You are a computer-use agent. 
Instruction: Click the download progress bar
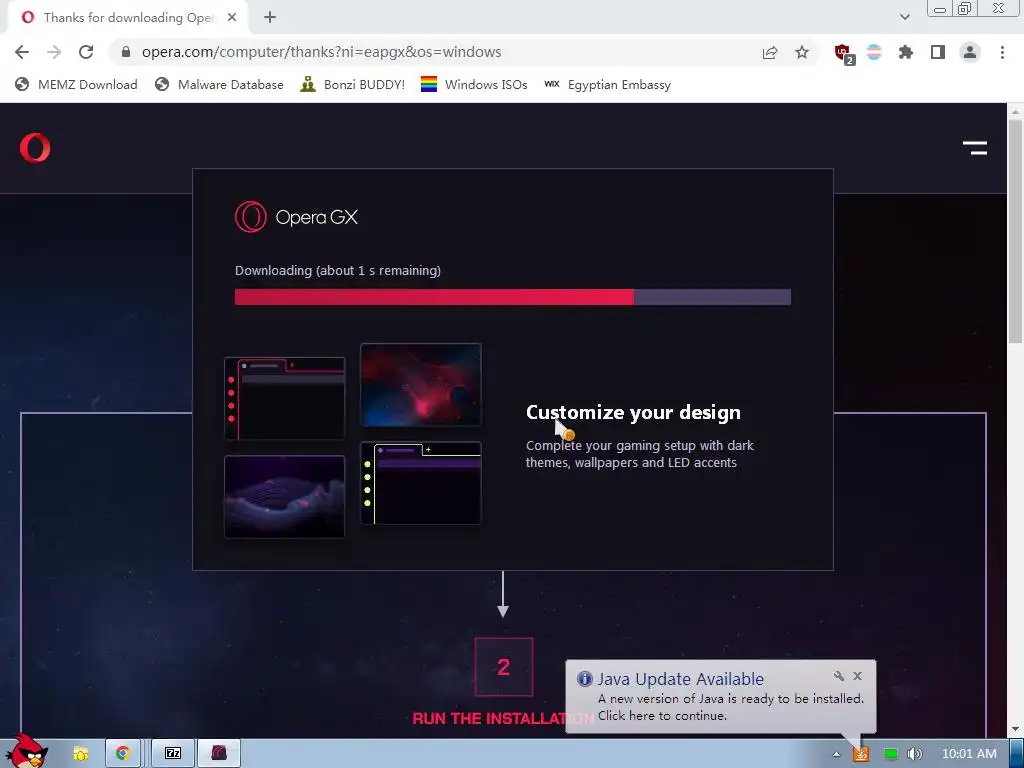[513, 297]
